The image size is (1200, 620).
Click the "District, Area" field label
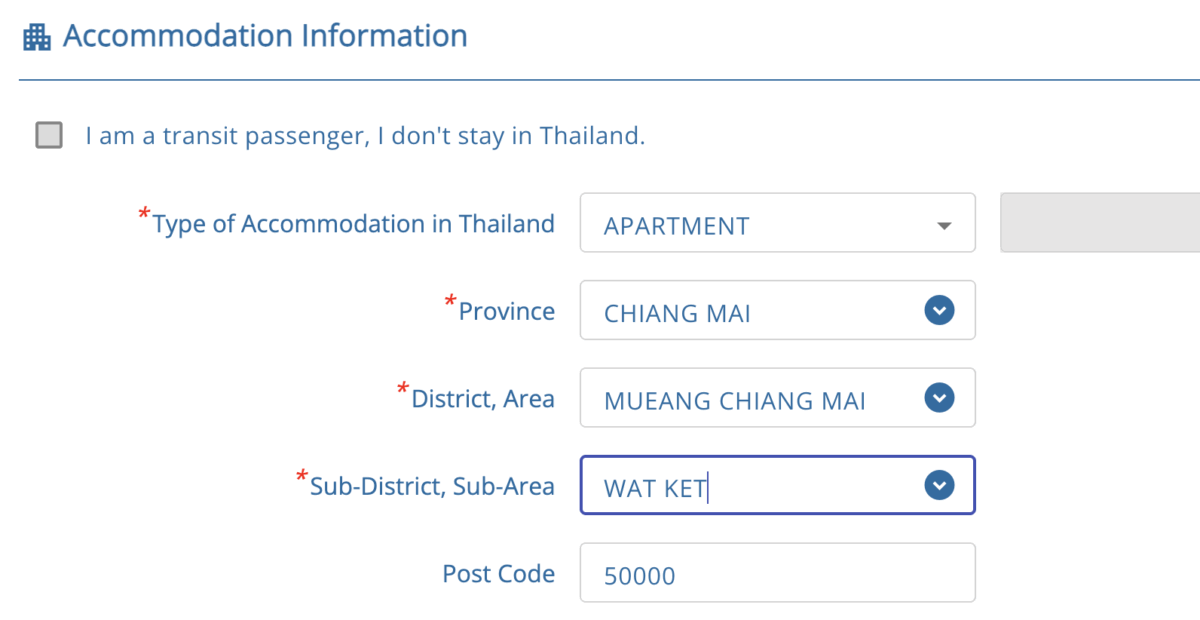click(x=483, y=399)
